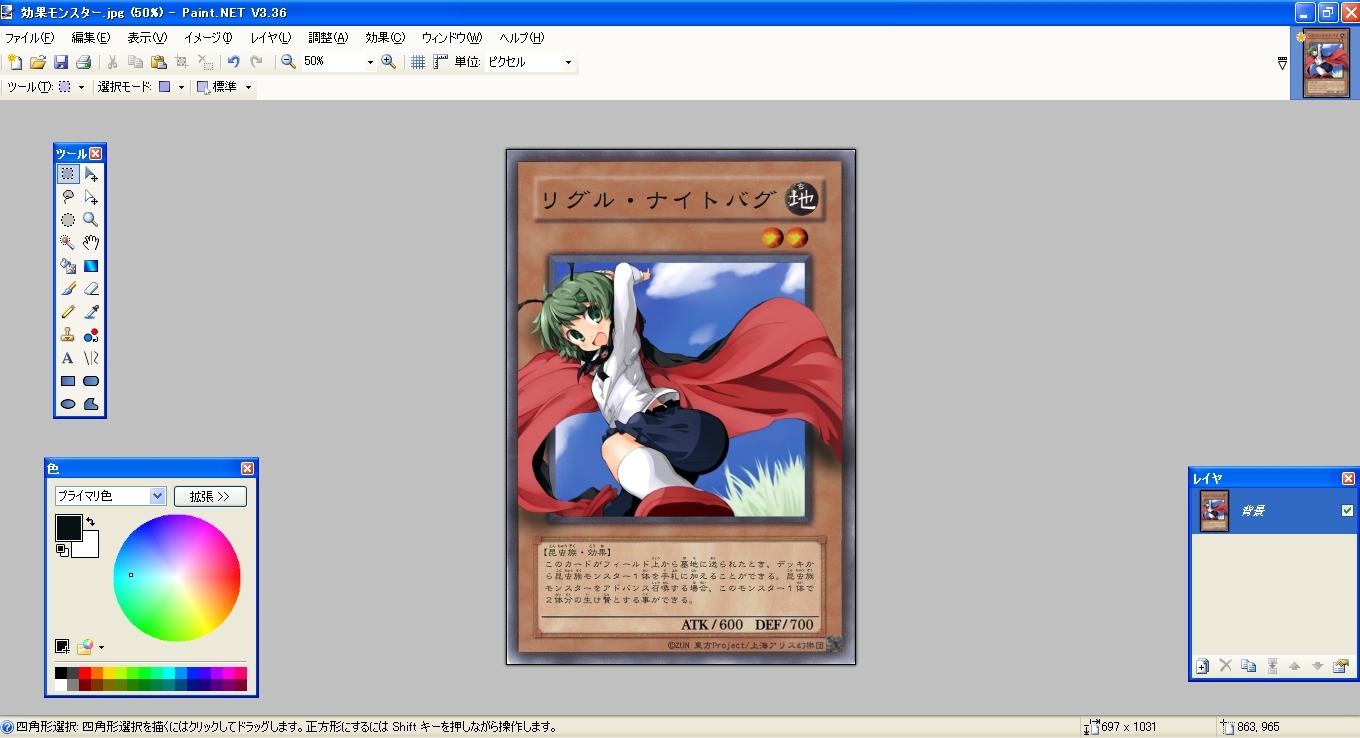Zoom out with the minus magnifier

point(288,62)
